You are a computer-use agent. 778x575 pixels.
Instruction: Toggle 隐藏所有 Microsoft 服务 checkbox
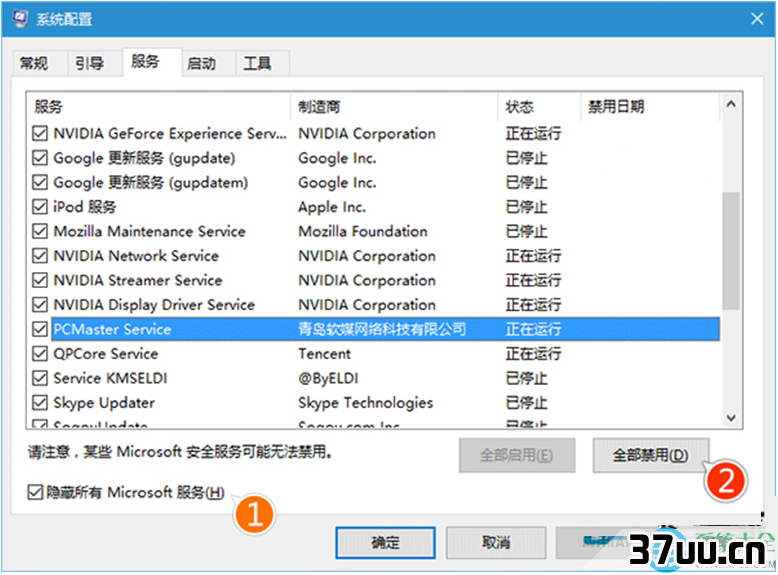click(35, 492)
